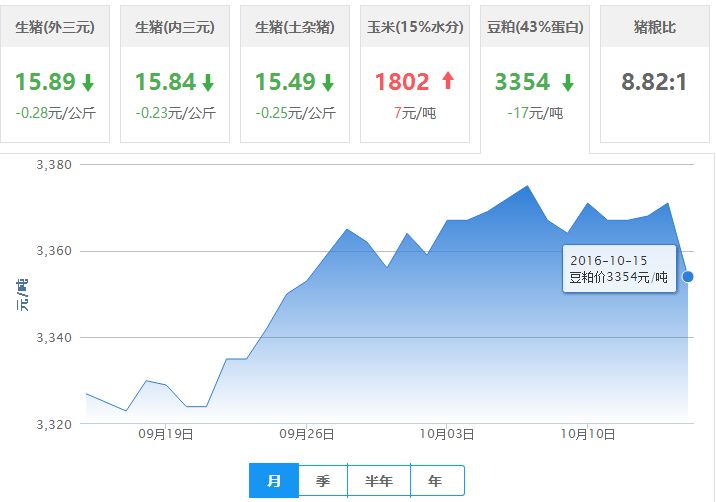The image size is (716, 502).
Task: Select the 月 time range button
Action: pyautogui.click(x=274, y=481)
